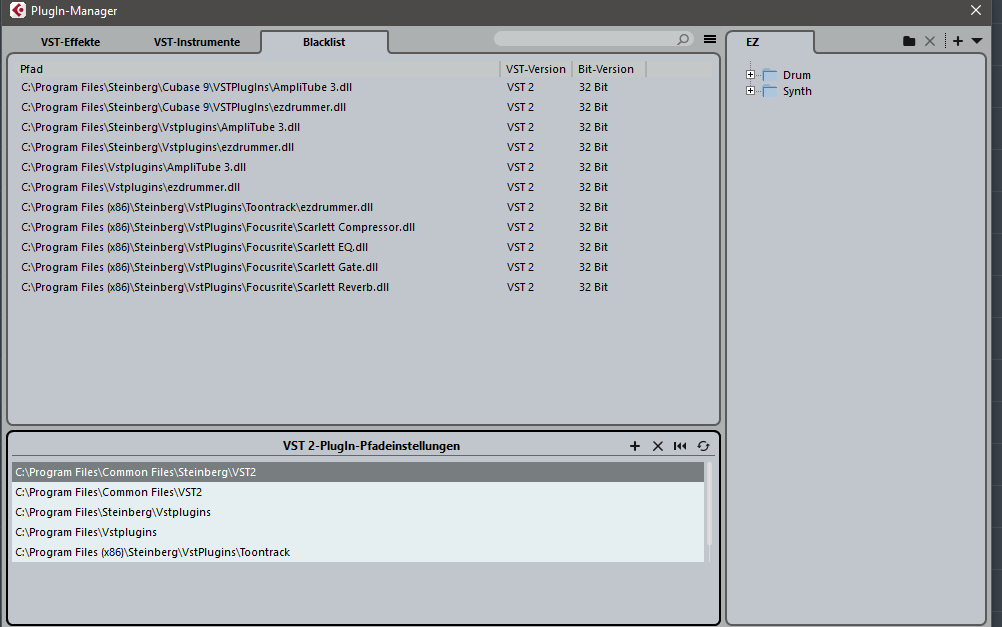Switch to the VST-Instrumente tab

[197, 42]
